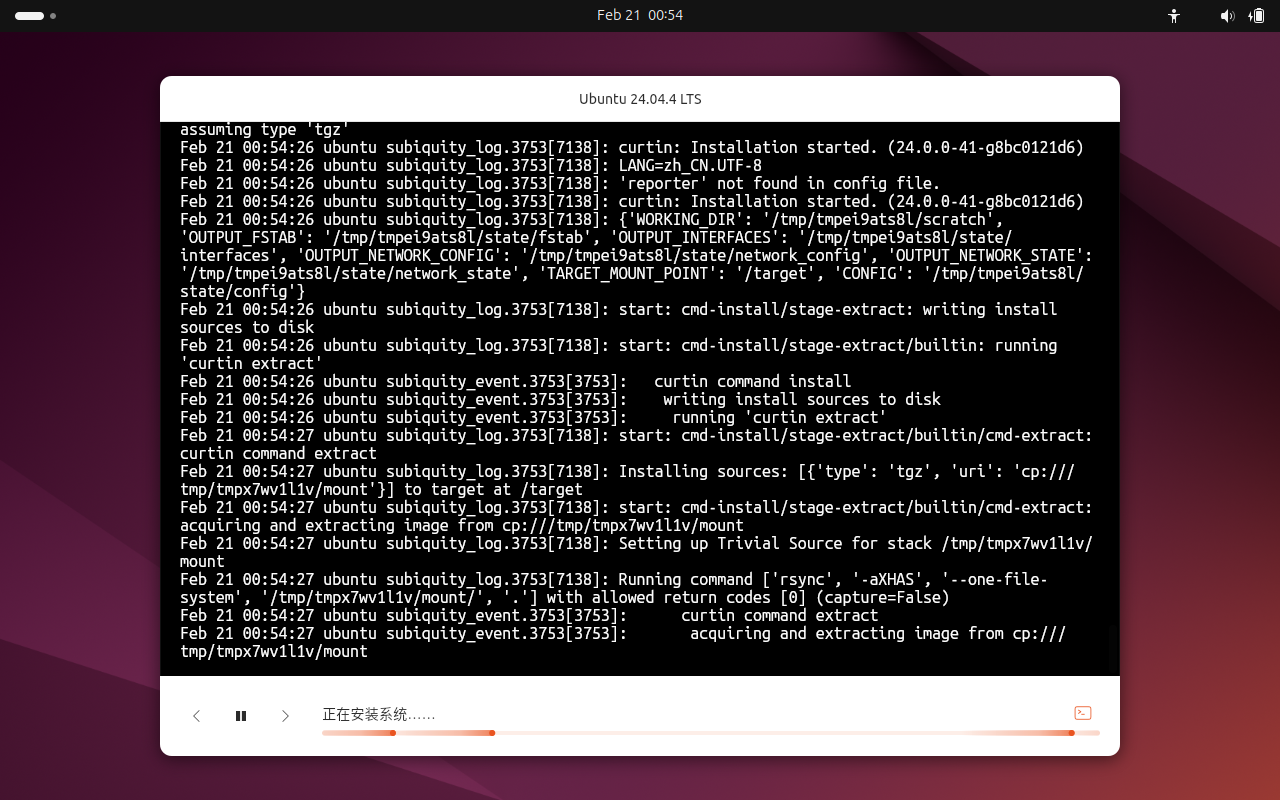Open the Feb 21 00:54 clock menu
Screen dimensions: 1280x800
tap(640, 15)
